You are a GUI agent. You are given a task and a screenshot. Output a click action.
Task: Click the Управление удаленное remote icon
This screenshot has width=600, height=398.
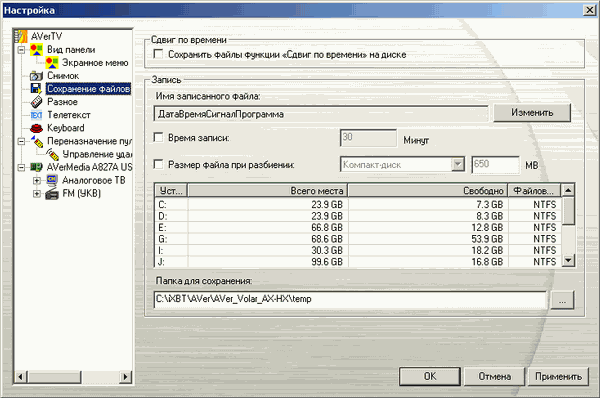52,154
